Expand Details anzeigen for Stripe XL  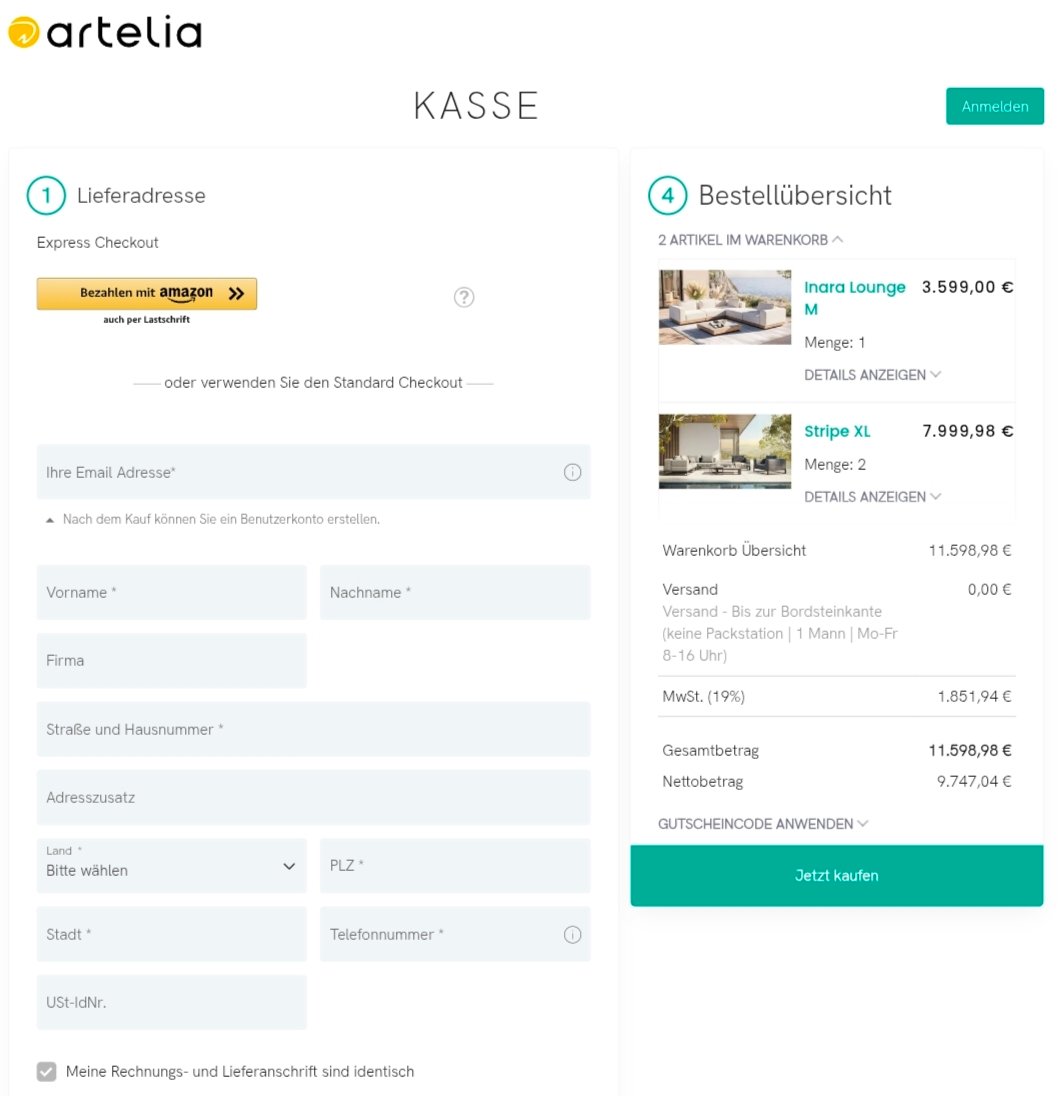tap(872, 497)
